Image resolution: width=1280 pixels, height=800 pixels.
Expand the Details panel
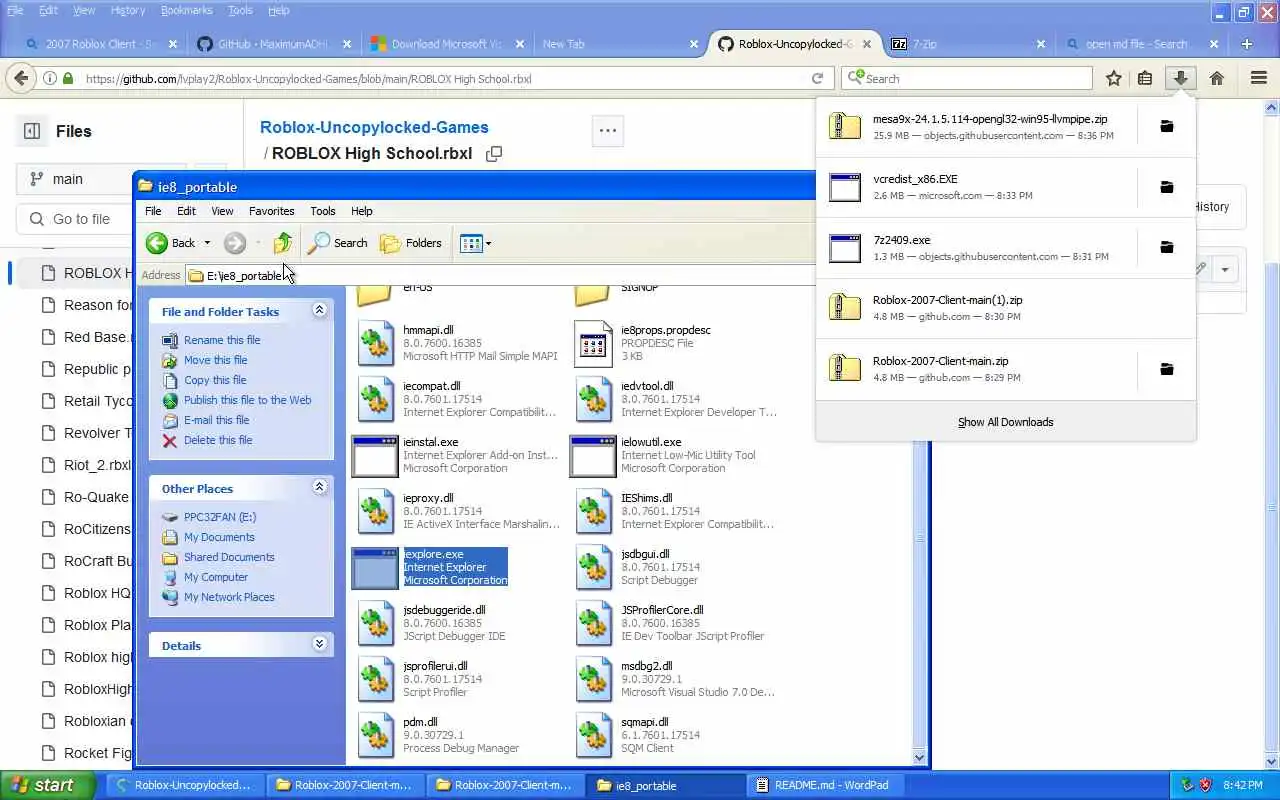pyautogui.click(x=320, y=644)
